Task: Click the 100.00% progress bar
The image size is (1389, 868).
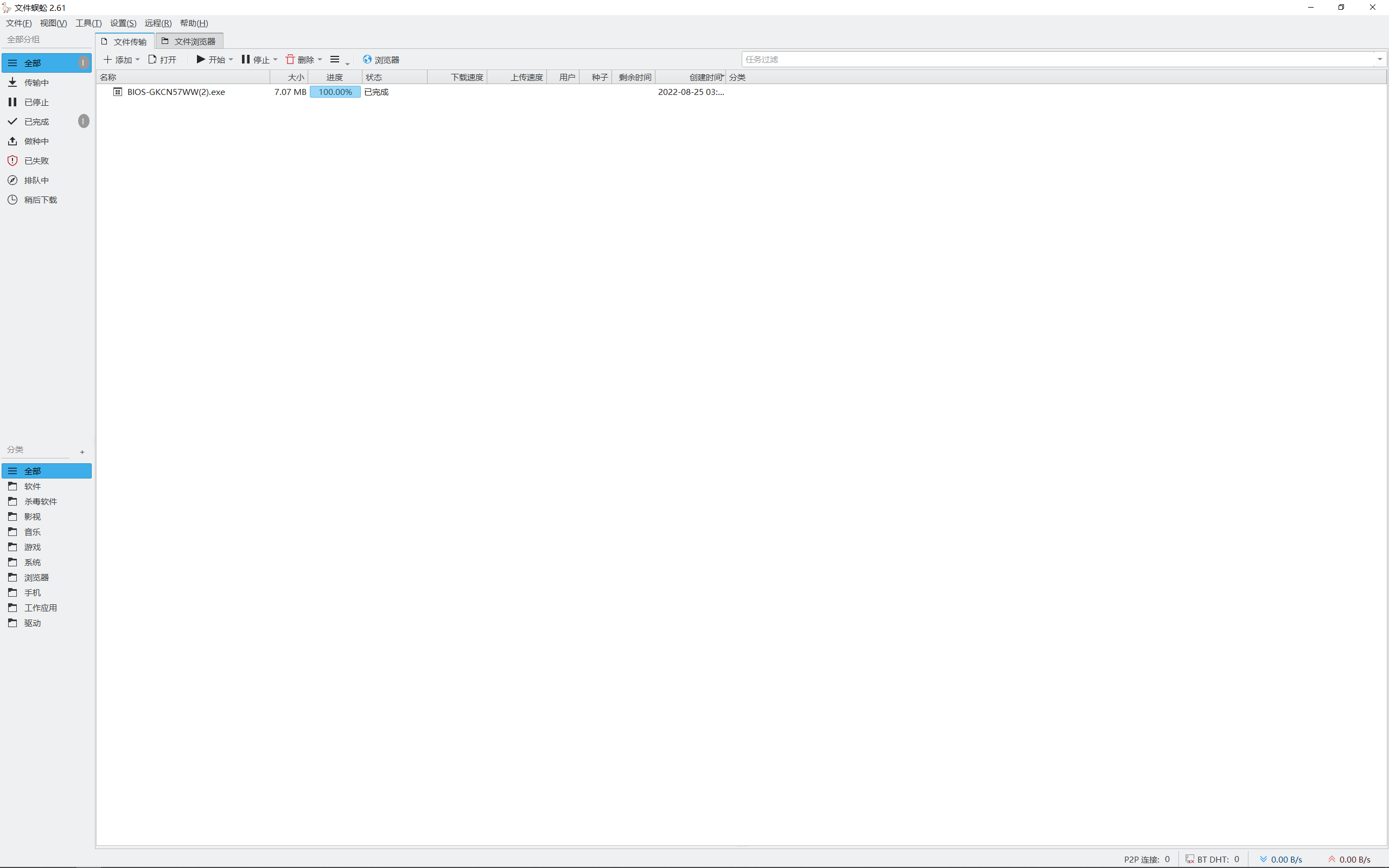Action: (335, 92)
